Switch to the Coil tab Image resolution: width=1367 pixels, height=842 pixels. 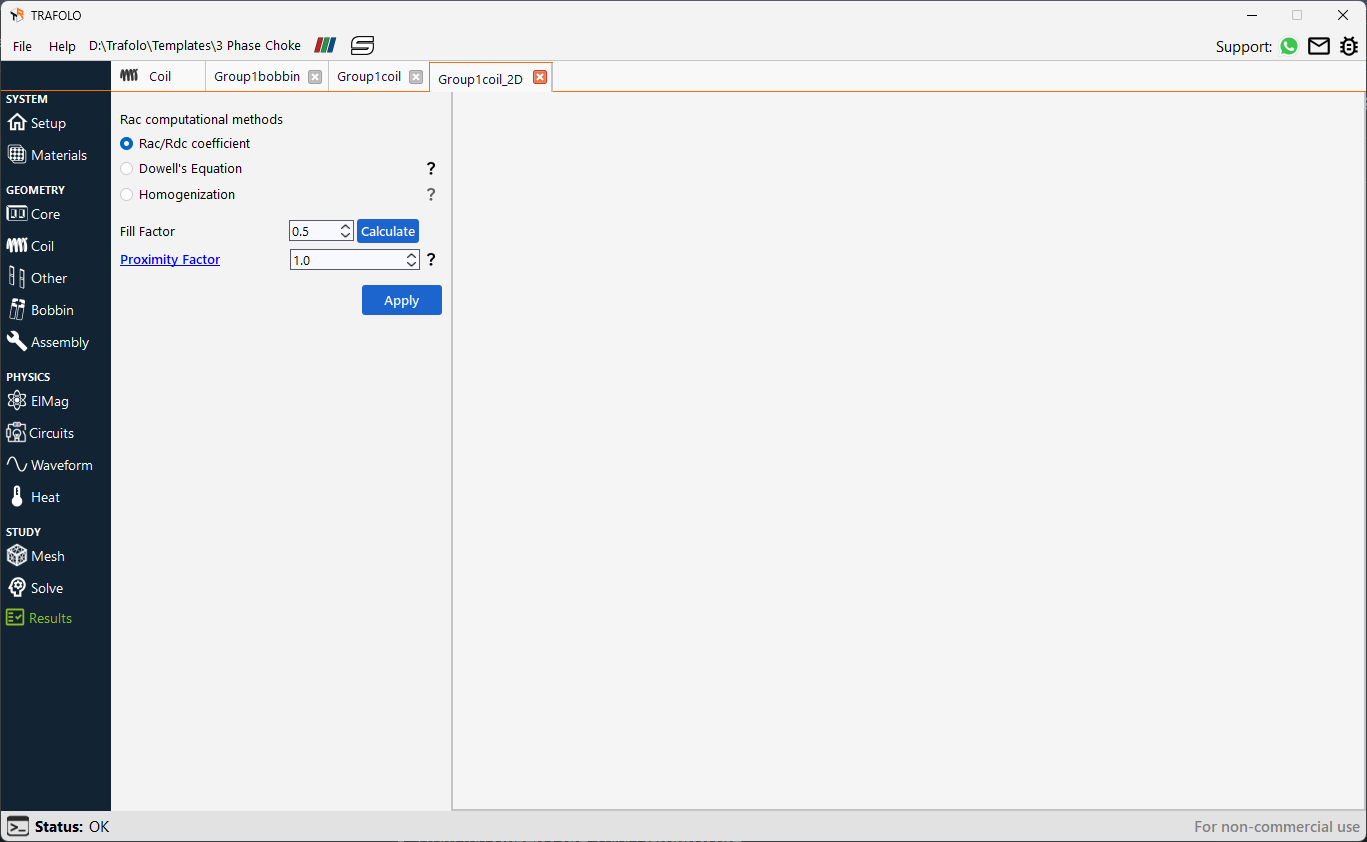tap(159, 76)
